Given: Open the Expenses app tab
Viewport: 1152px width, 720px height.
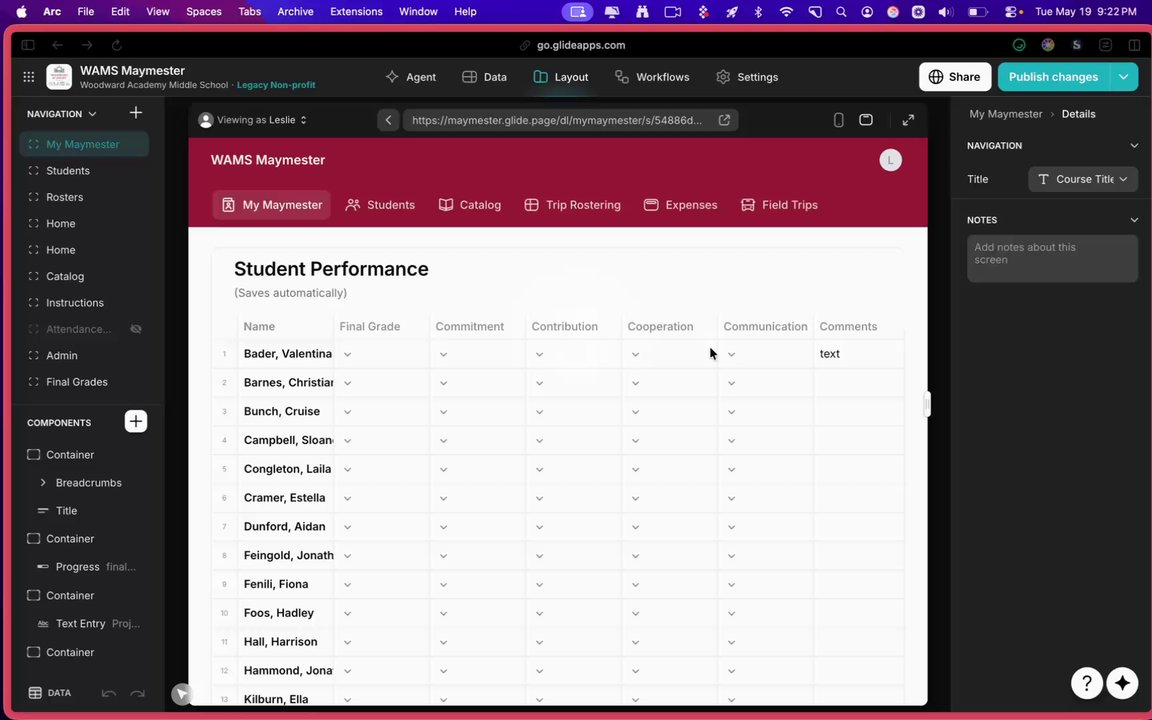Looking at the screenshot, I should point(680,205).
